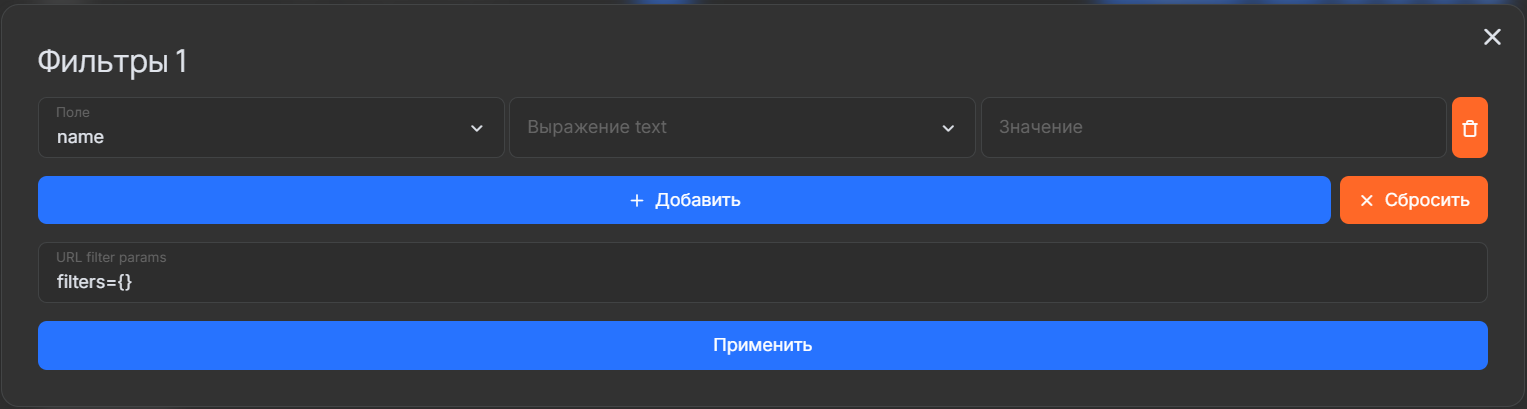Click the URL filter params label
1527x409 pixels.
coord(111,257)
